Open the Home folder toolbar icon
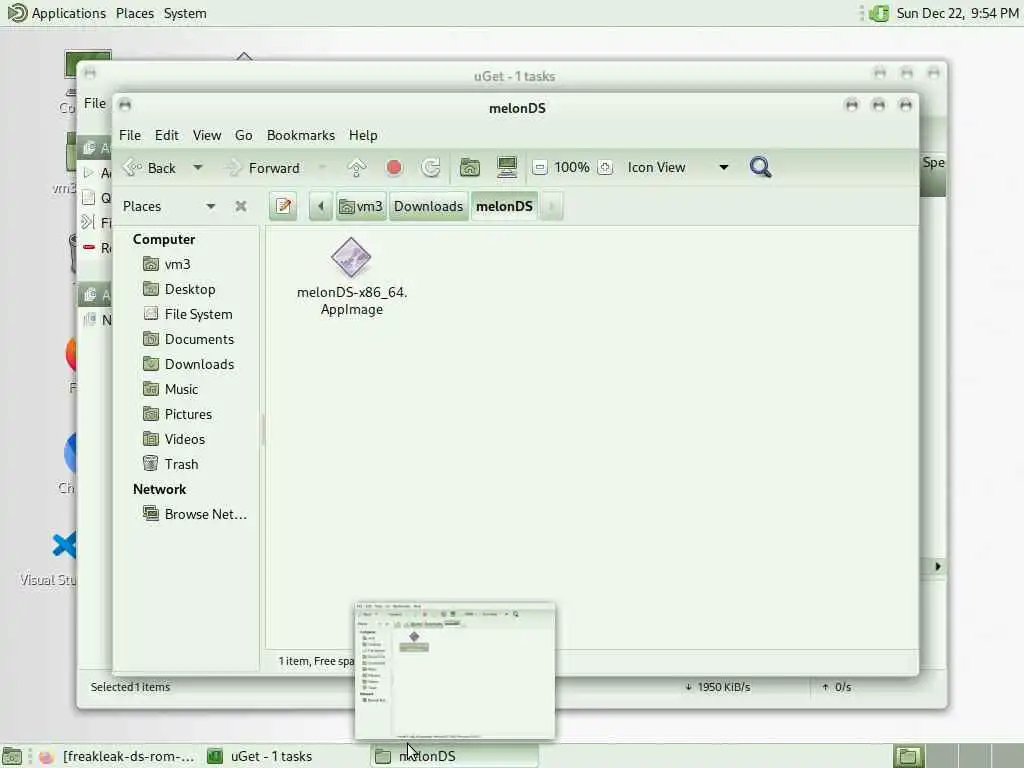The image size is (1024, 768). (470, 168)
